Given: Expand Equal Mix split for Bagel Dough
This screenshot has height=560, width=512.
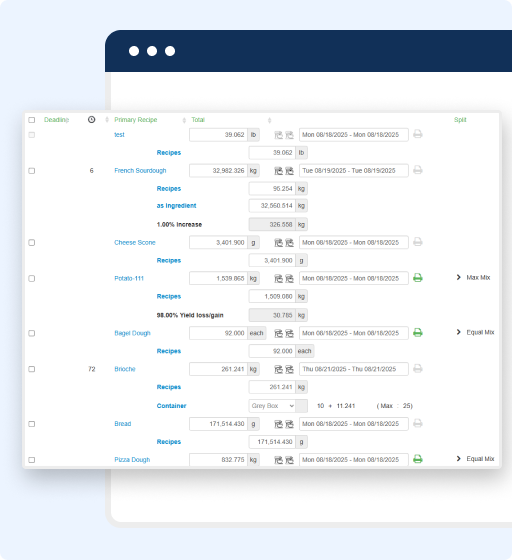Looking at the screenshot, I should (x=475, y=332).
